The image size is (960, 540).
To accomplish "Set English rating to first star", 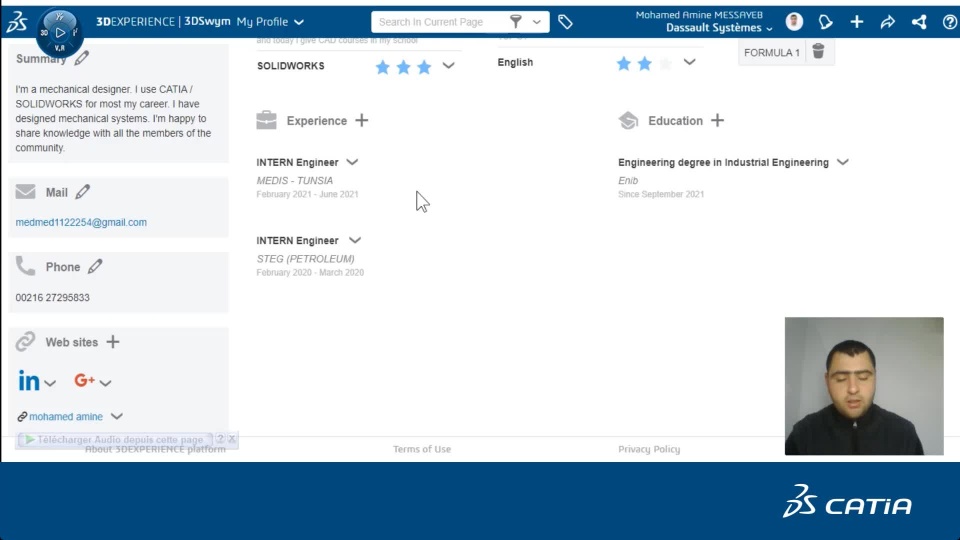I will (x=624, y=63).
